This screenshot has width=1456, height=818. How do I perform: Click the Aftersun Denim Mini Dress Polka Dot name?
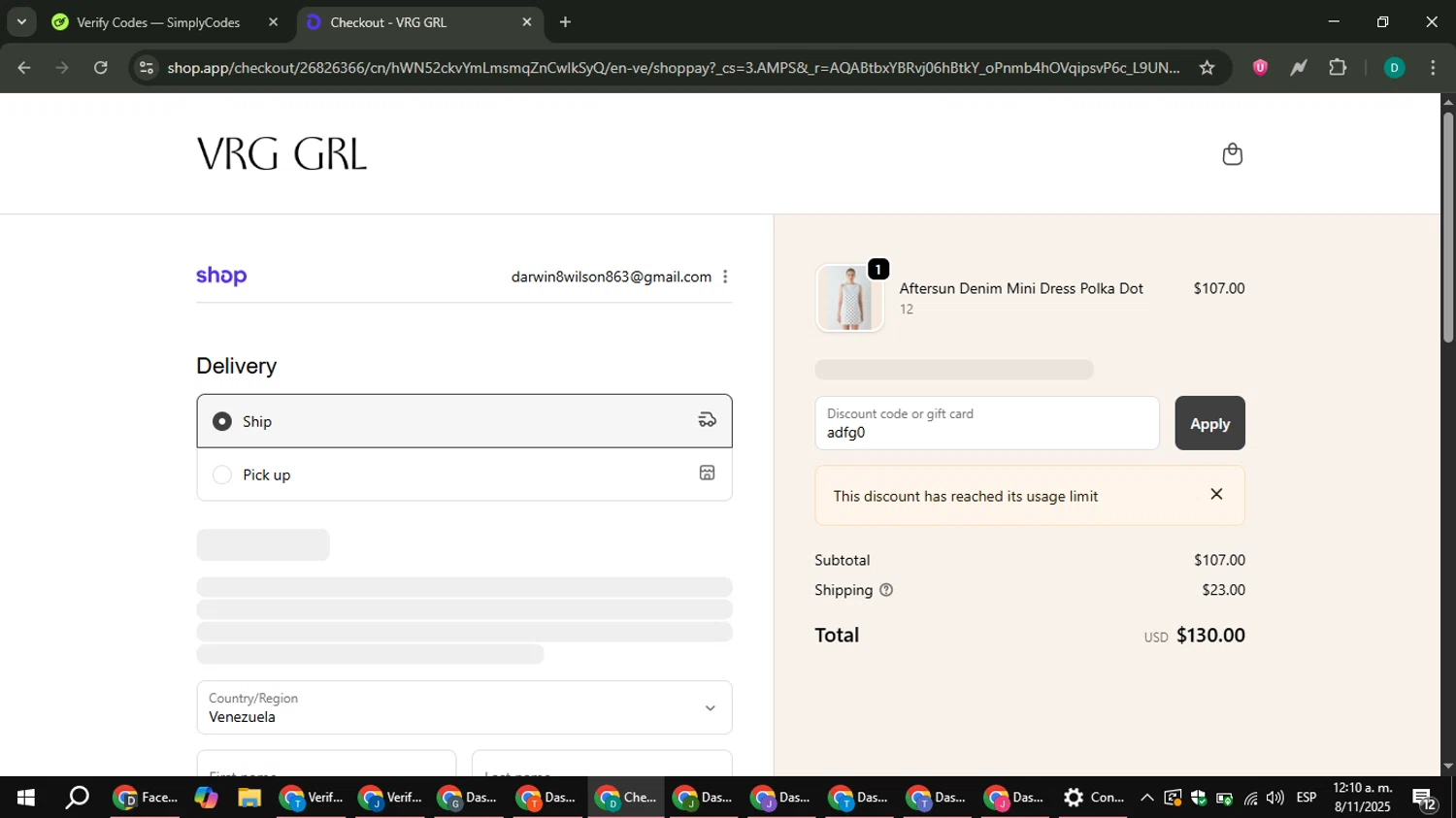coord(1021,288)
